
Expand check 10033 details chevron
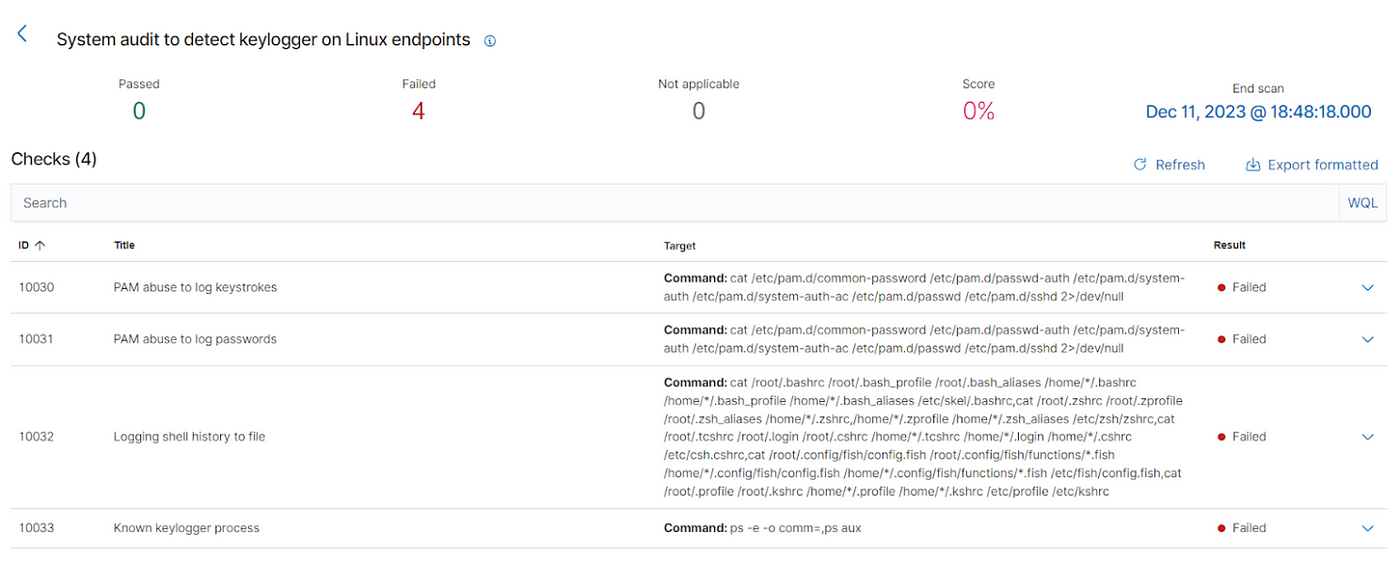[x=1368, y=528]
